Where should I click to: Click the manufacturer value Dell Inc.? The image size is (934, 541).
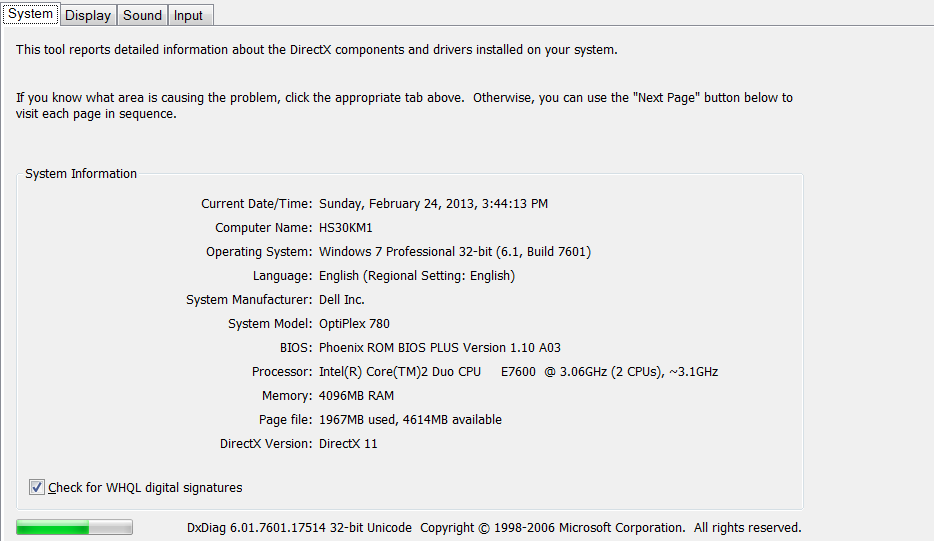click(341, 300)
